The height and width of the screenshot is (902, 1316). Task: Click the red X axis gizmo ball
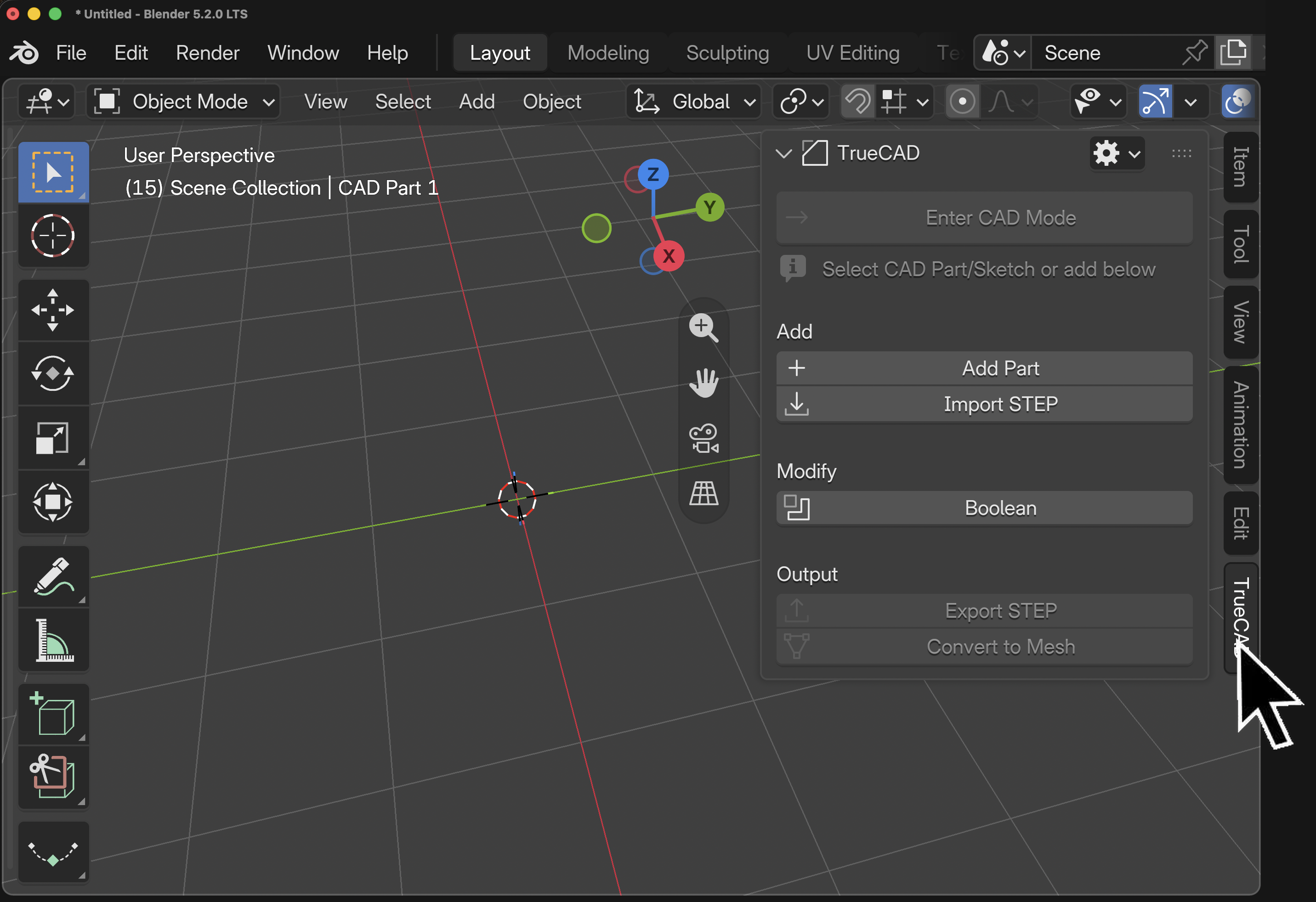tap(669, 256)
